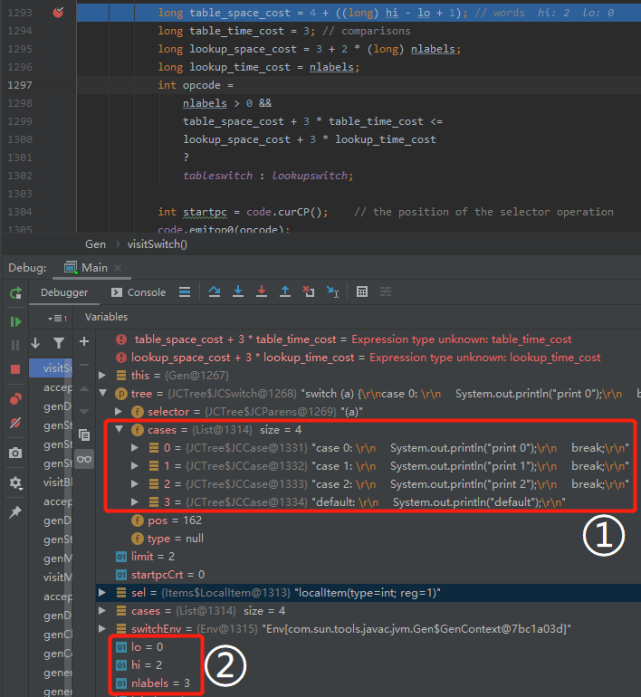This screenshot has width=641, height=697.
Task: Click the Force Step Into icon
Action: (262, 292)
